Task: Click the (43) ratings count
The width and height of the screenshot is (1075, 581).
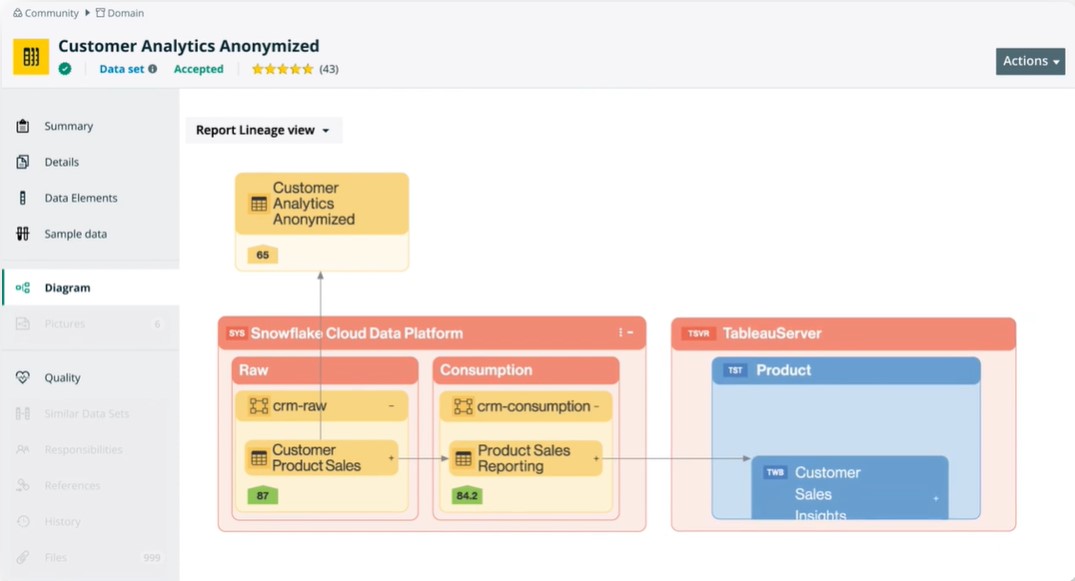Action: [x=329, y=69]
